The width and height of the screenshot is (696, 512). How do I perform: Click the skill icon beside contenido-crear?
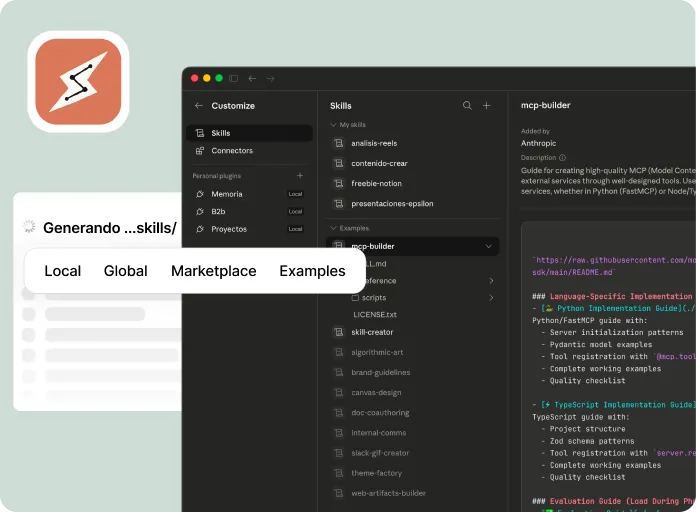(339, 163)
